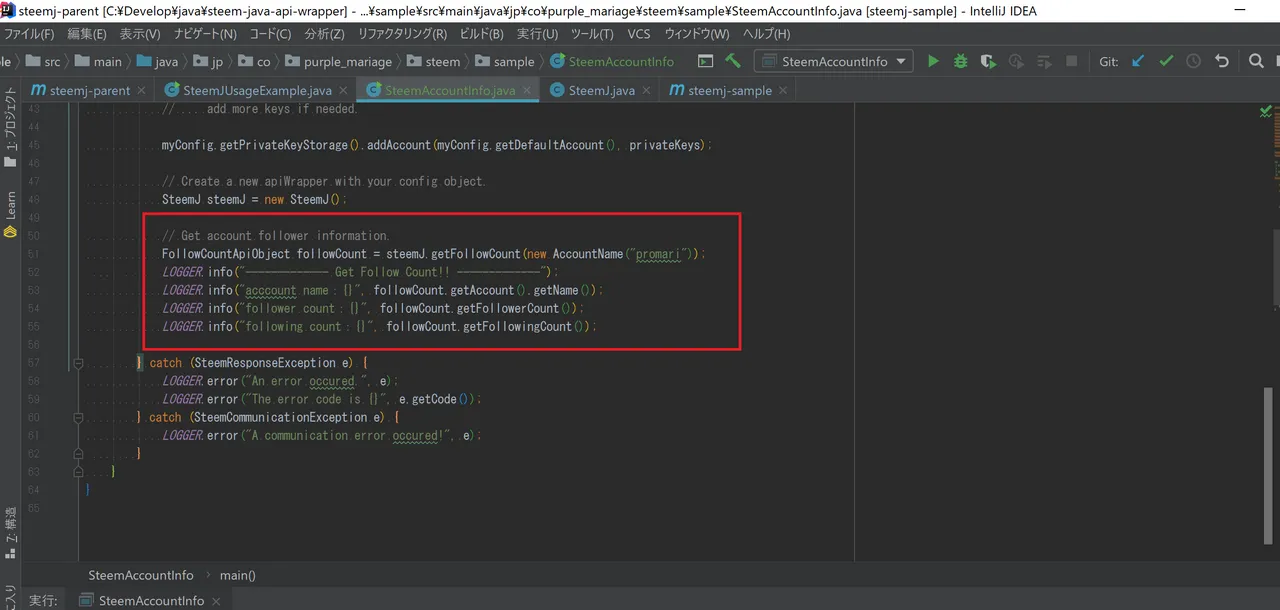Close the steemj-parent tab
Screen dimensions: 1280x610
[x=141, y=90]
